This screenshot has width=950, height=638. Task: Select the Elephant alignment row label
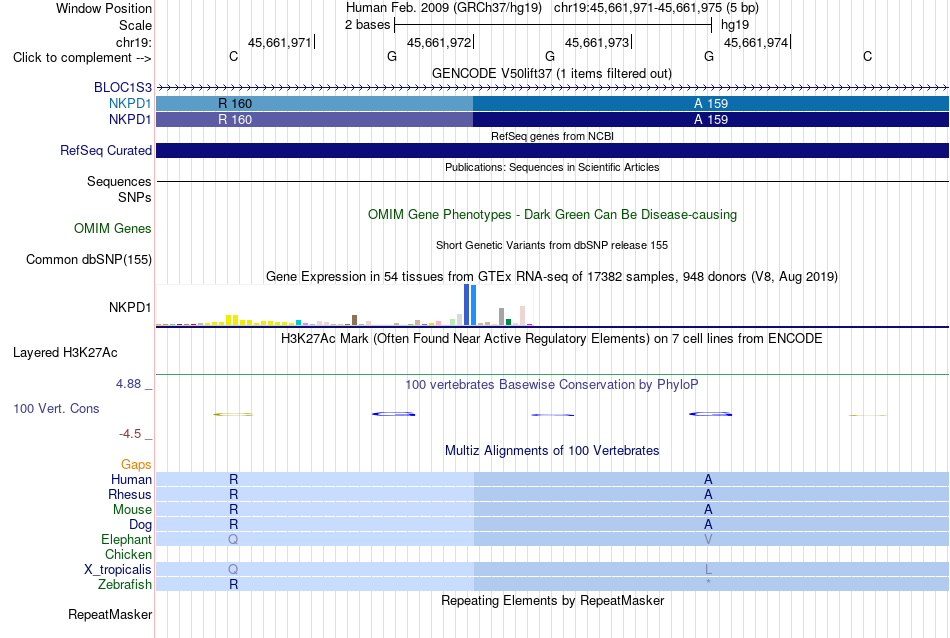click(x=126, y=539)
